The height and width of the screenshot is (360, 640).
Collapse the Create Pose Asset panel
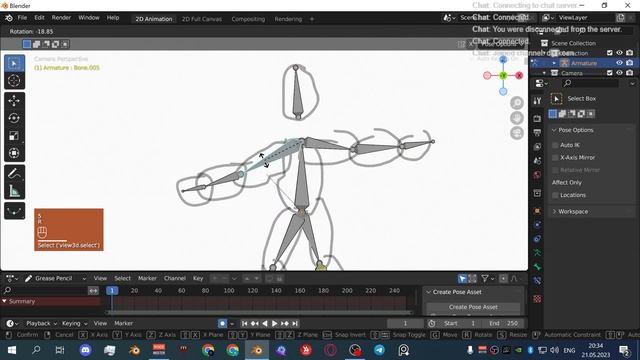(428, 292)
